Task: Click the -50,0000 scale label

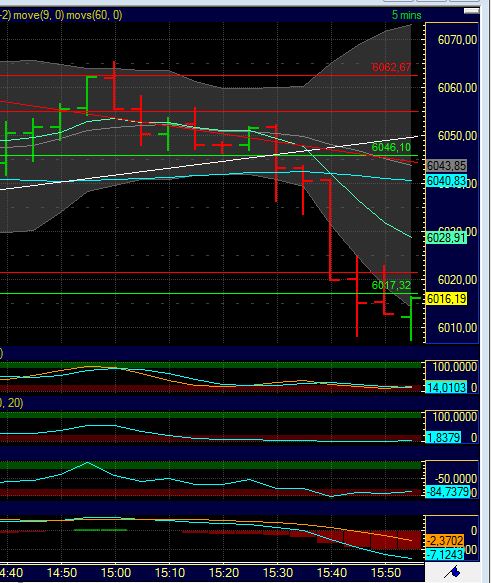Action: [x=456, y=479]
